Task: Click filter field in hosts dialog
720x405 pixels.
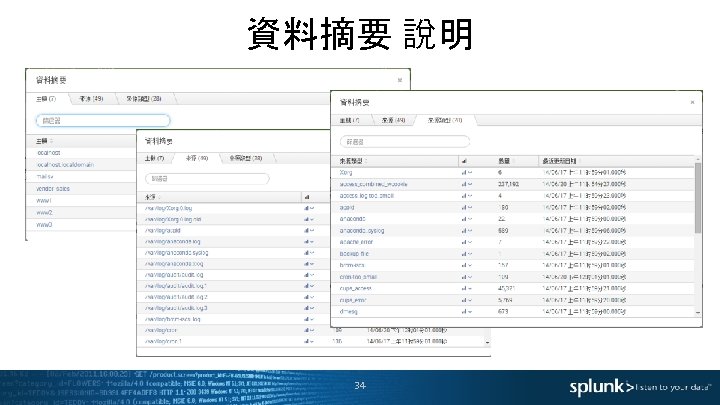Action: pyautogui.click(x=103, y=121)
